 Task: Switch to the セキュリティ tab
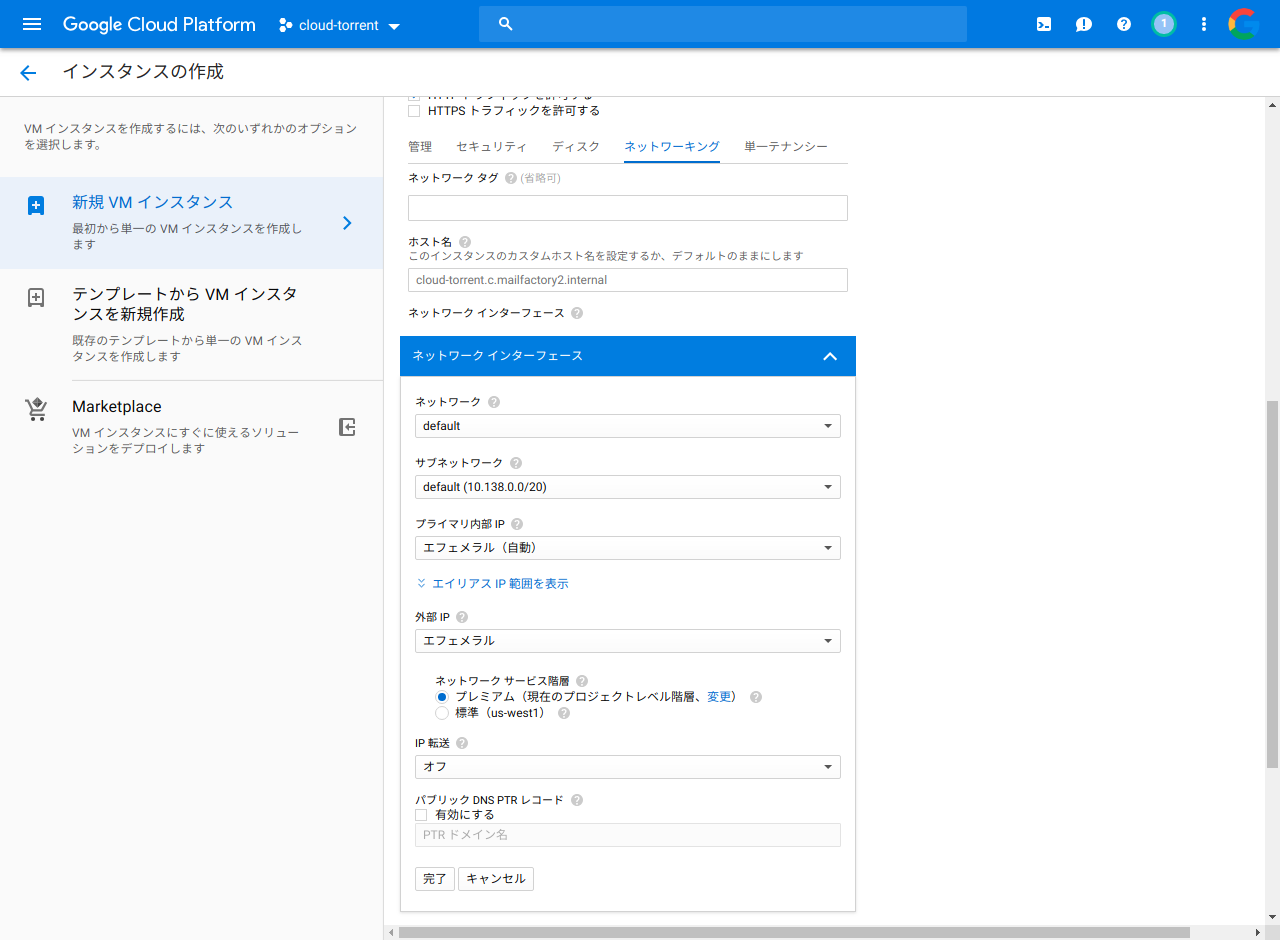(x=492, y=147)
